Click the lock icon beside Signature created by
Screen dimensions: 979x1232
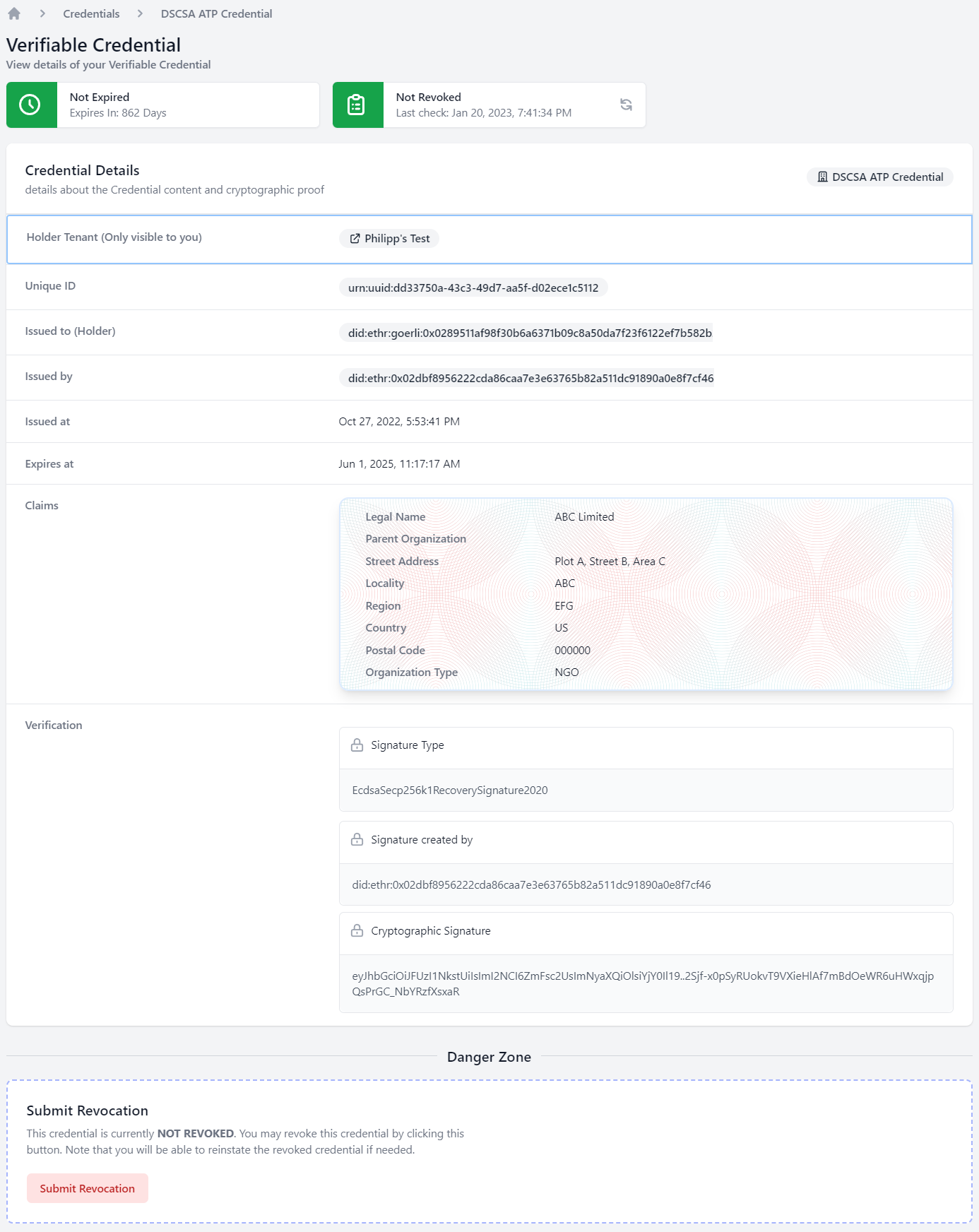[357, 839]
